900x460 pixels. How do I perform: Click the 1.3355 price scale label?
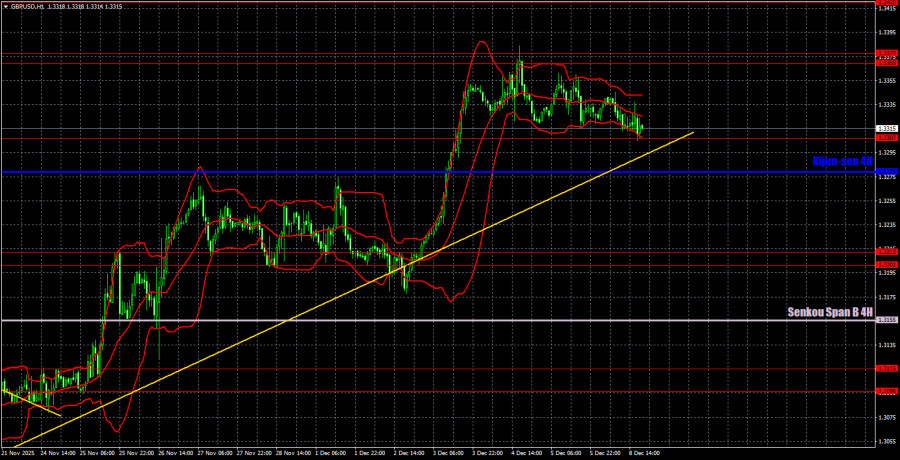887,80
